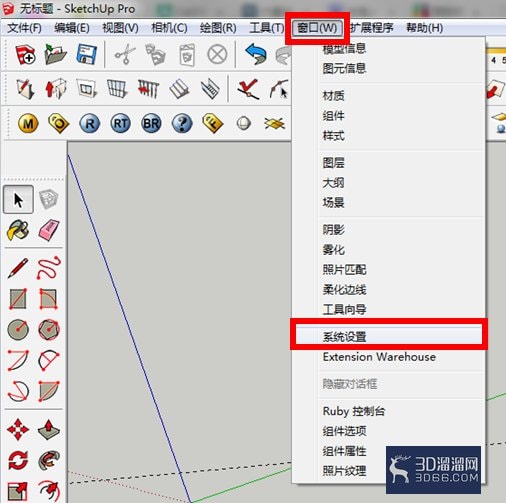The width and height of the screenshot is (506, 503).
Task: Click the yellow tag F icon
Action: point(213,124)
